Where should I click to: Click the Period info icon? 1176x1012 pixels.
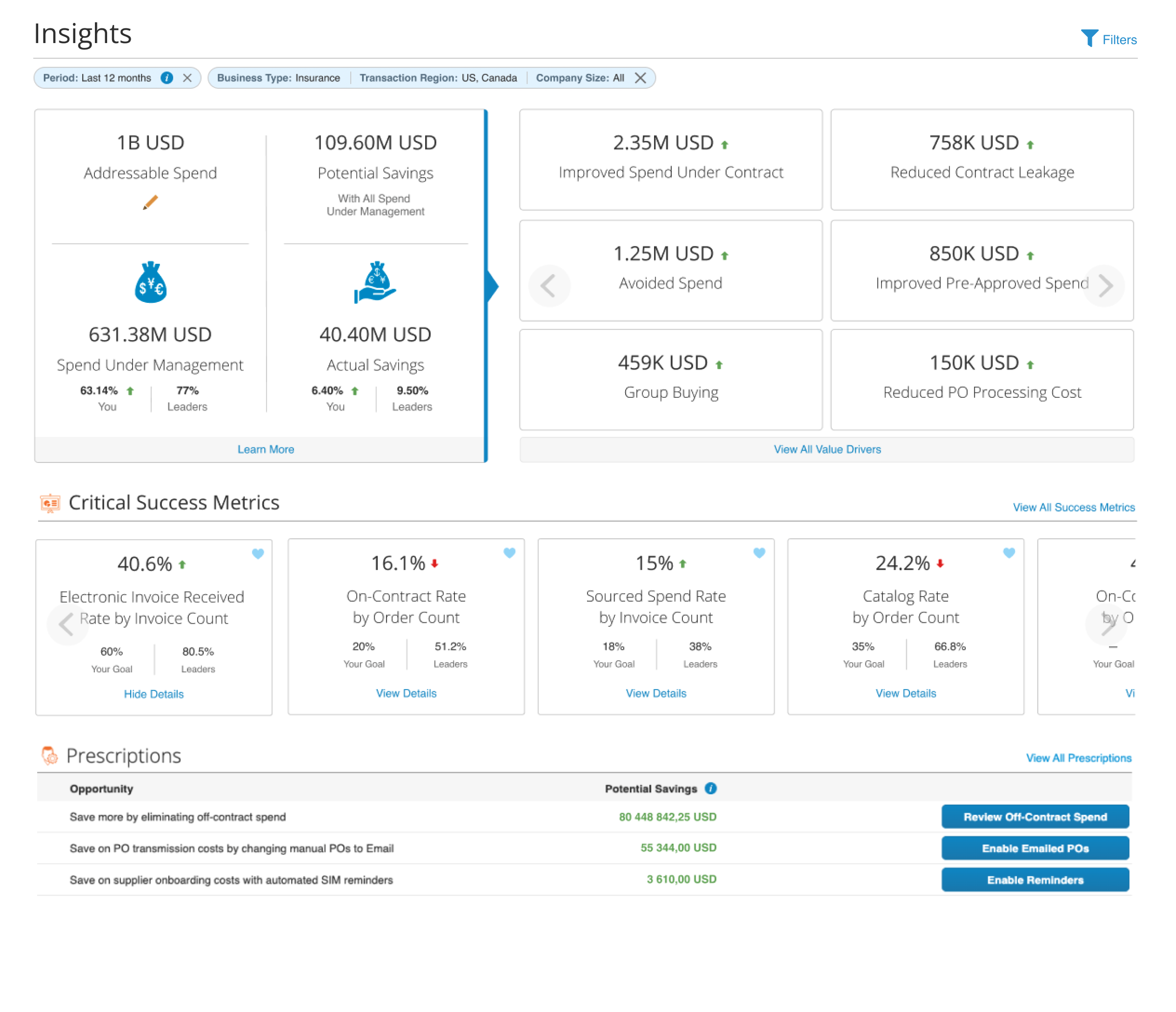[166, 78]
